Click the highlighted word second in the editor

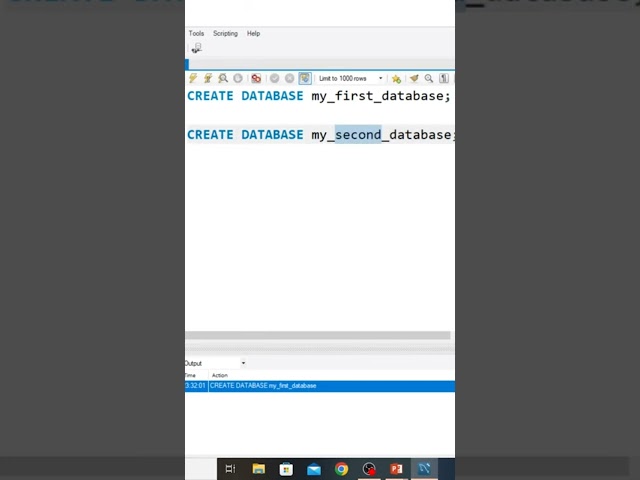tap(358, 134)
